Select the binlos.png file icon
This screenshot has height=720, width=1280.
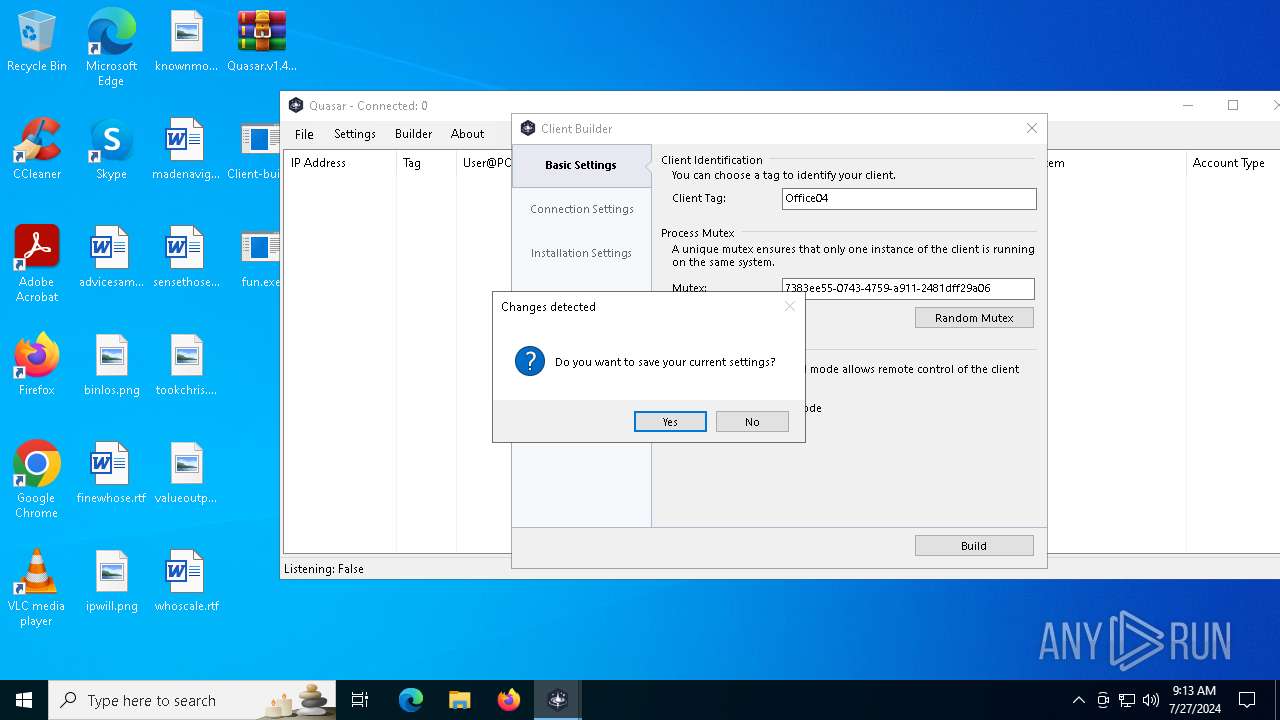click(111, 366)
